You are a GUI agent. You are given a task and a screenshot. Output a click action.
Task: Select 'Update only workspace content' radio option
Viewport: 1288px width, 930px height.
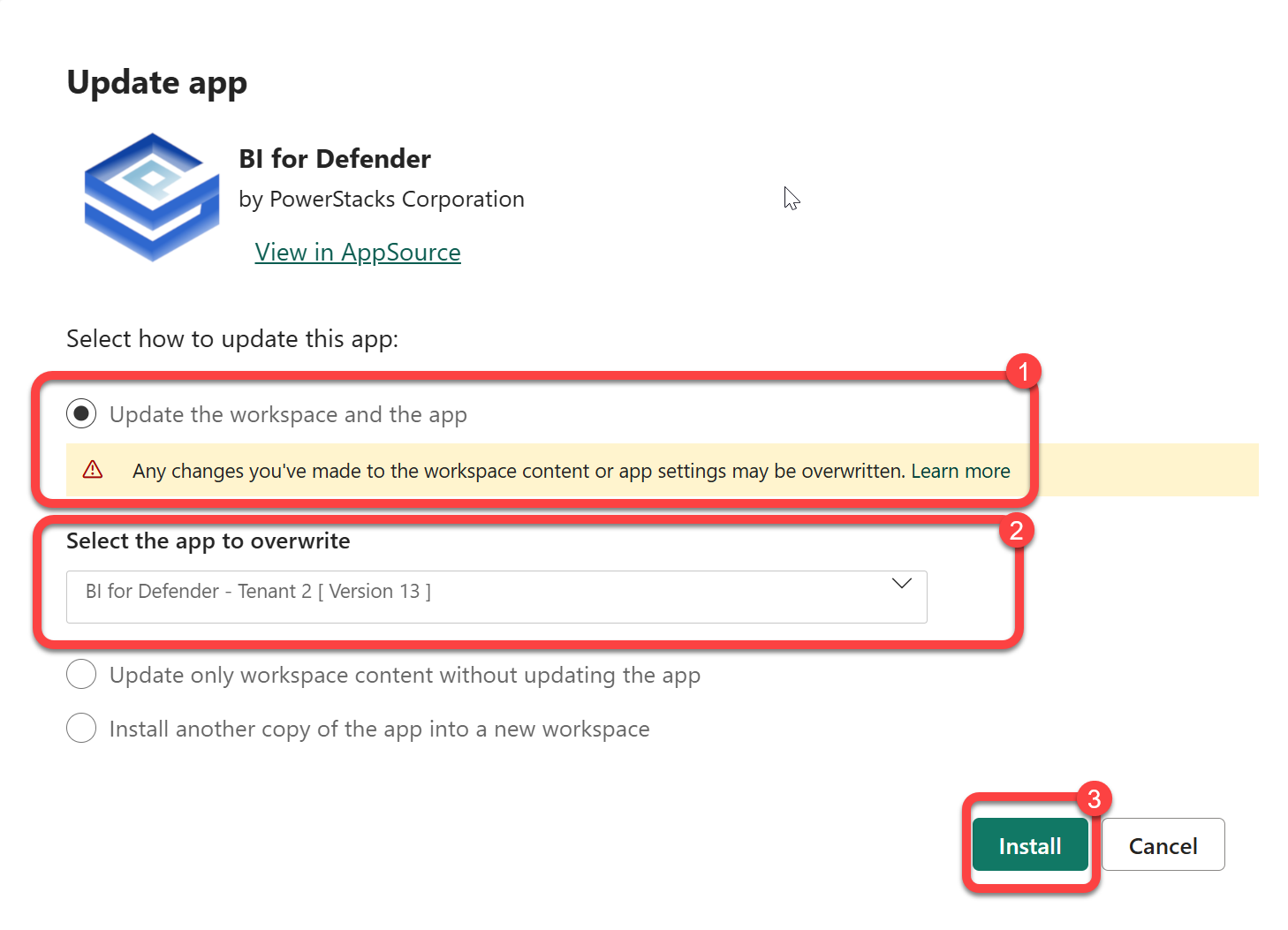pyautogui.click(x=81, y=674)
